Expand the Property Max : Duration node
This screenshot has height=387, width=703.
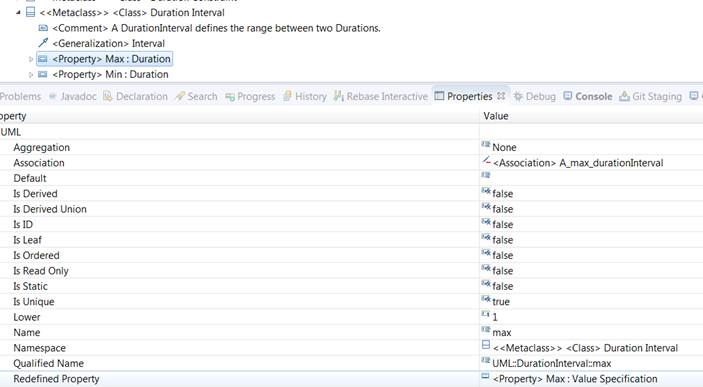(30, 59)
